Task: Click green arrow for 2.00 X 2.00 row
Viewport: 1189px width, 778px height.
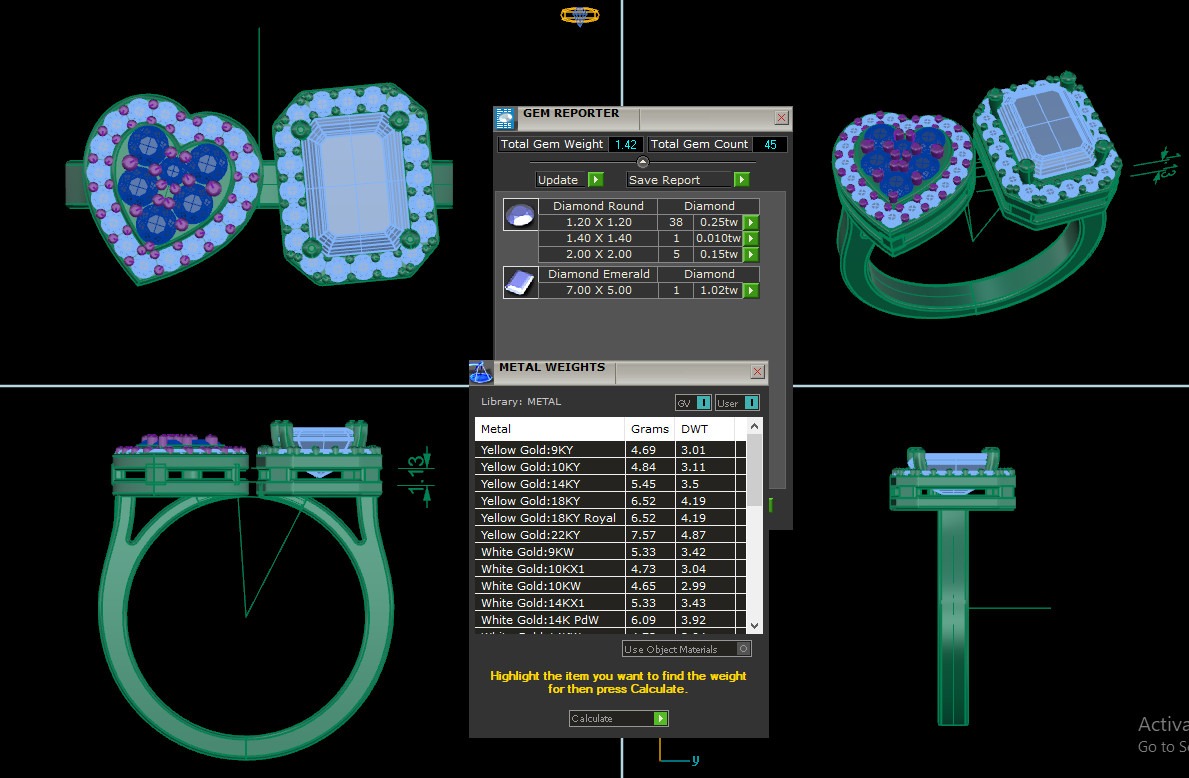Action: 751,255
